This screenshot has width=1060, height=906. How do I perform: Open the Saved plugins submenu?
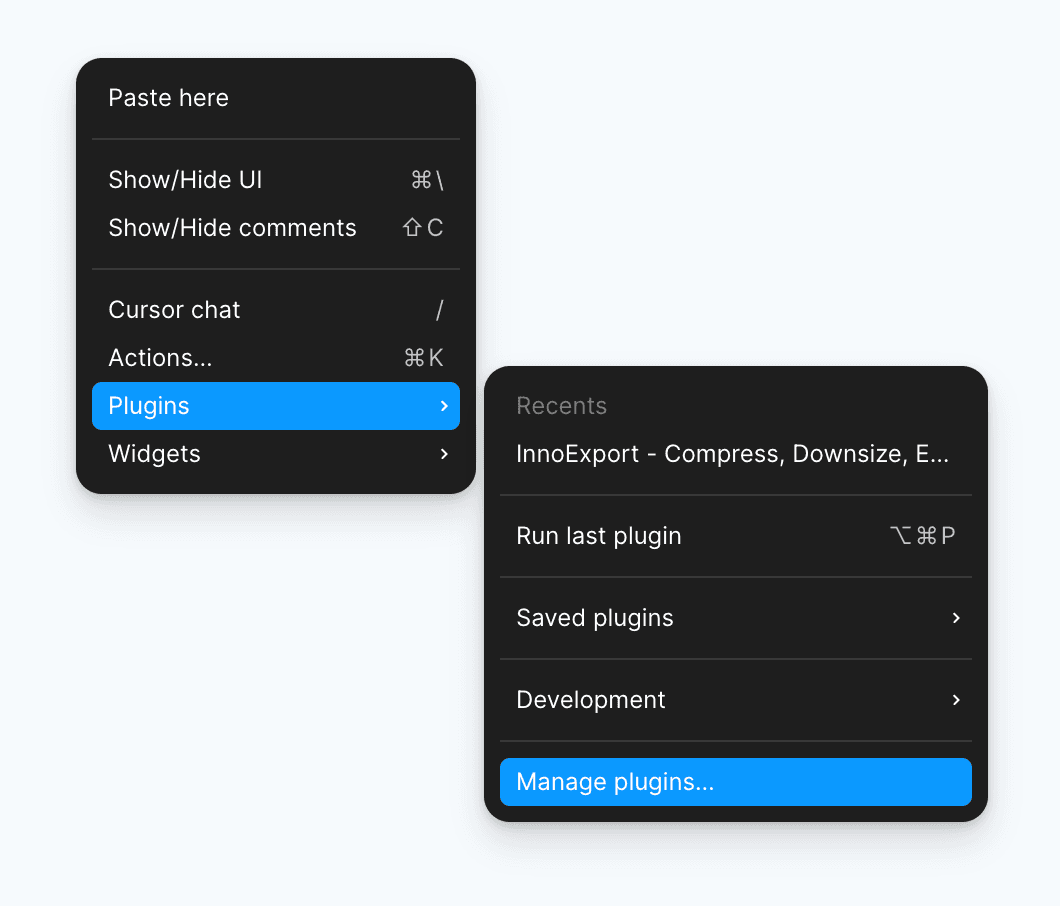[x=736, y=618]
